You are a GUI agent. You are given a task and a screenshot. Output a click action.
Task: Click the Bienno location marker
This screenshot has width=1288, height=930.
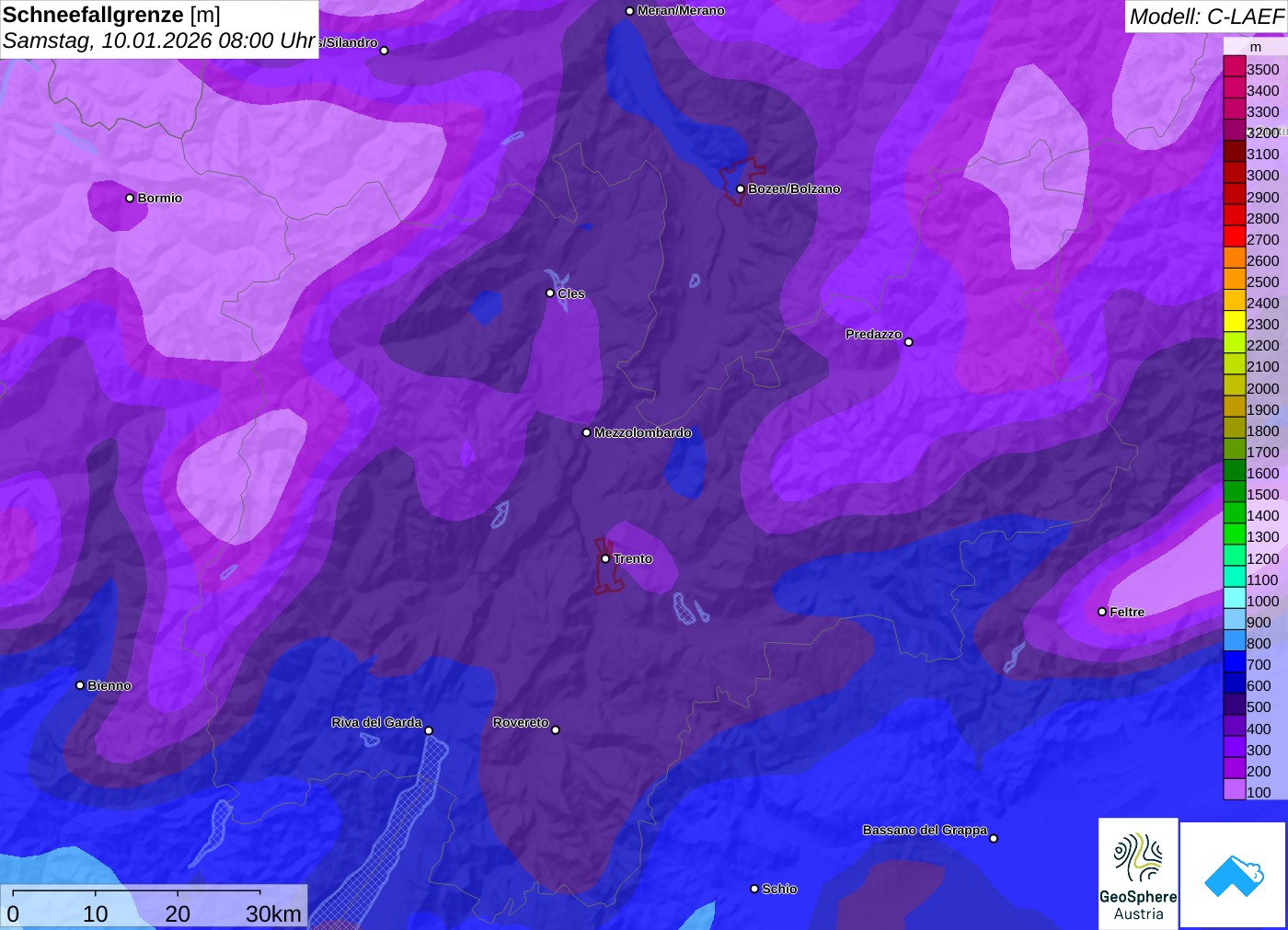tap(80, 685)
